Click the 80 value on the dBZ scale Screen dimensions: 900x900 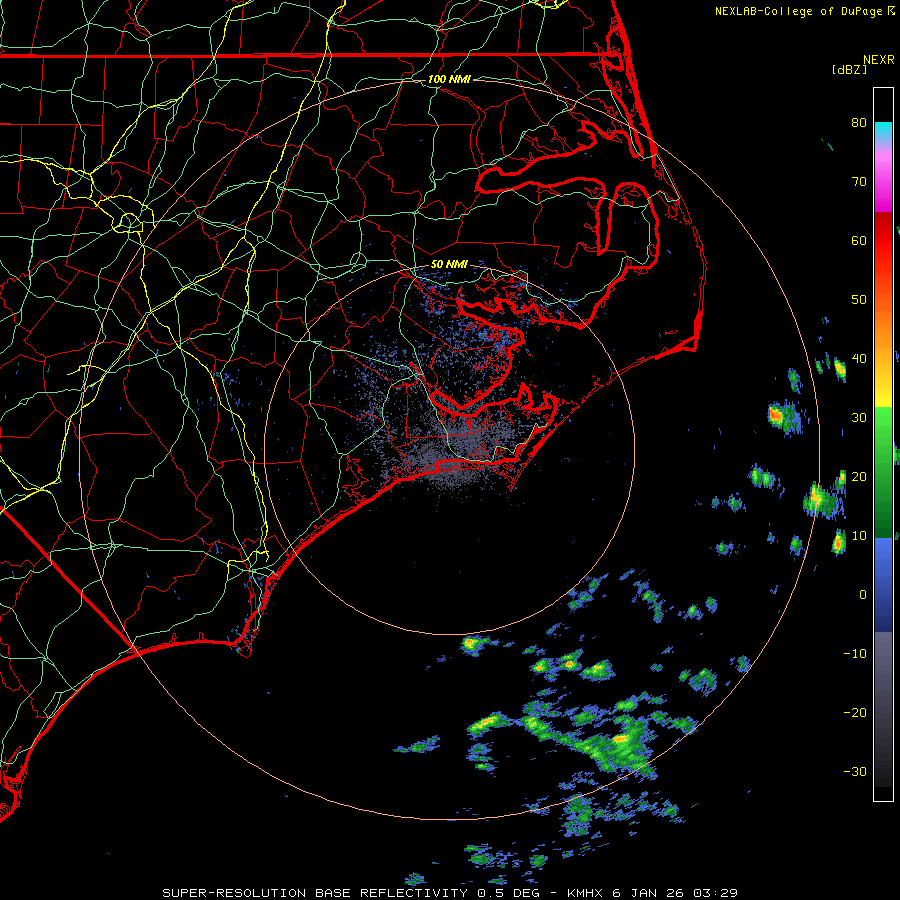859,122
